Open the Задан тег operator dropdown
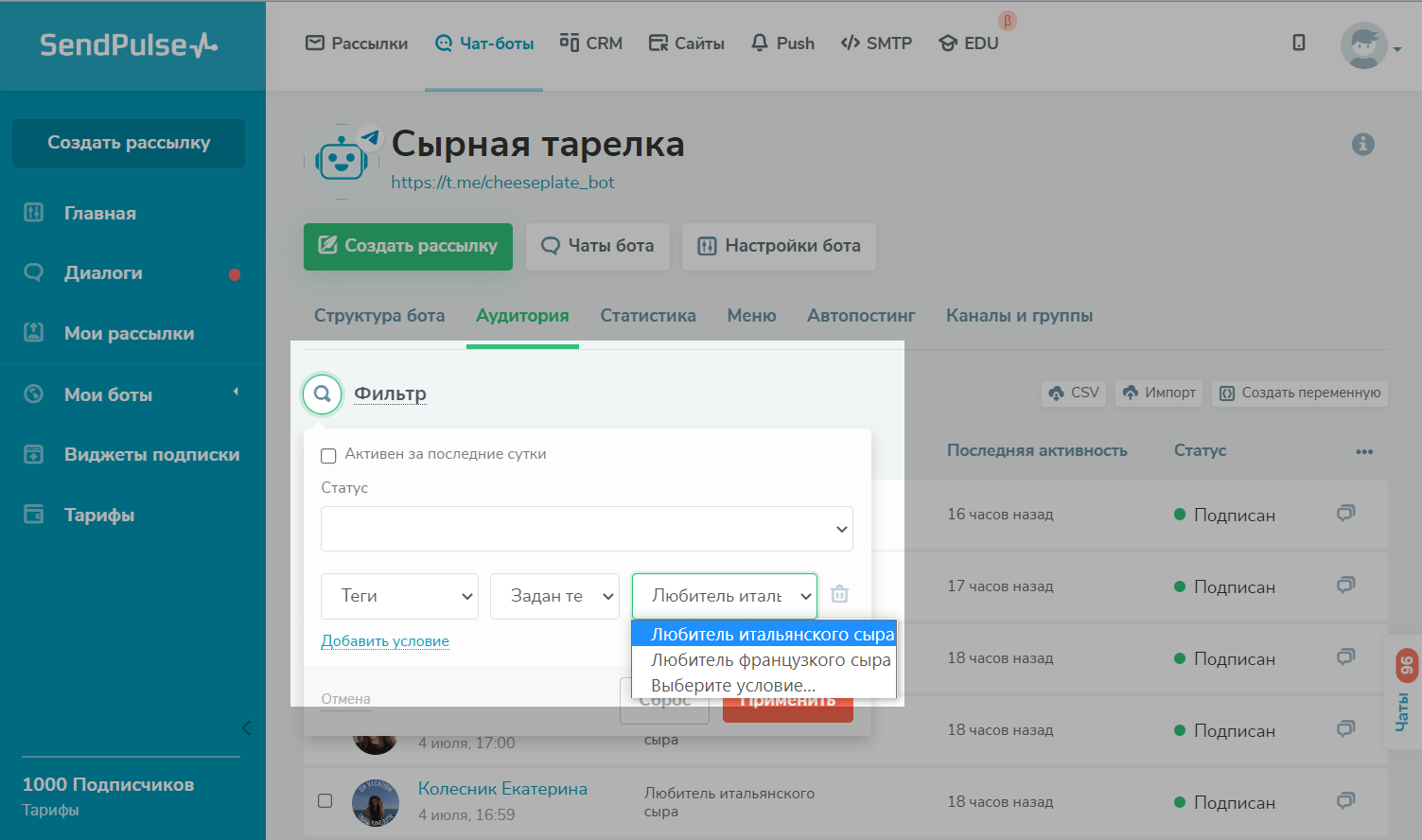Image resolution: width=1422 pixels, height=840 pixels. point(554,596)
